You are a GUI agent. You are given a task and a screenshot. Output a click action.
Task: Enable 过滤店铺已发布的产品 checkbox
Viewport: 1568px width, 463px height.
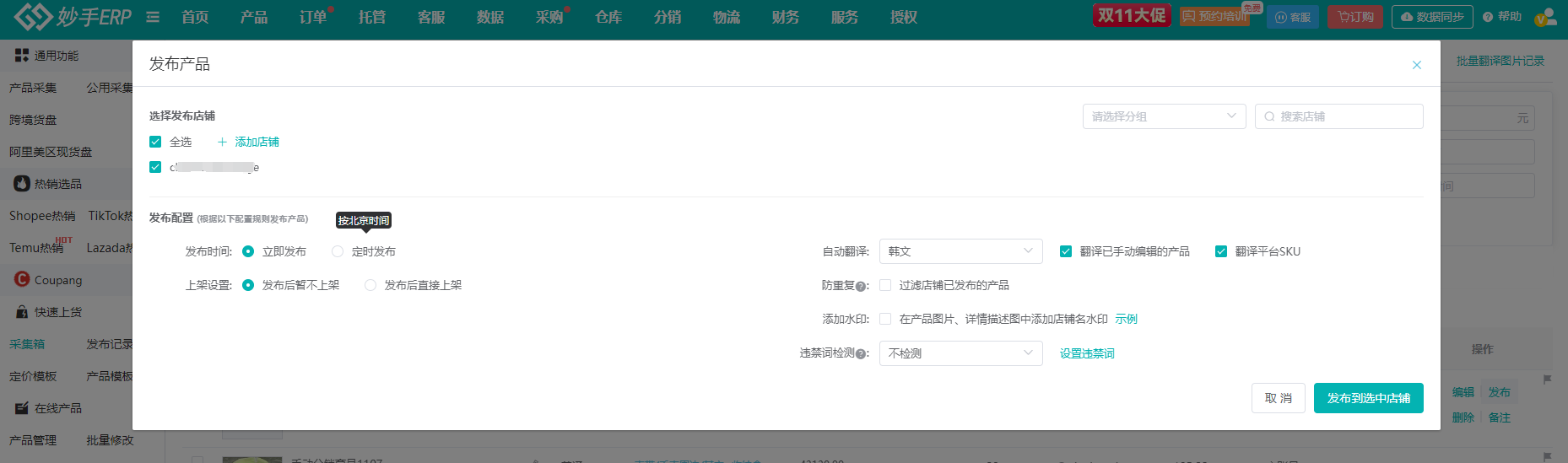[885, 285]
